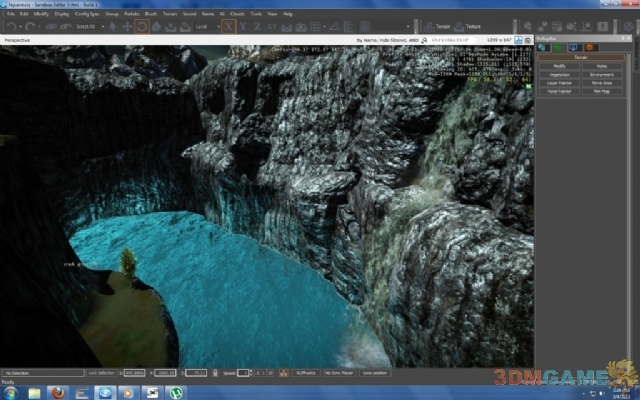Open the Terrain menu
640x400 pixels.
[170, 14]
